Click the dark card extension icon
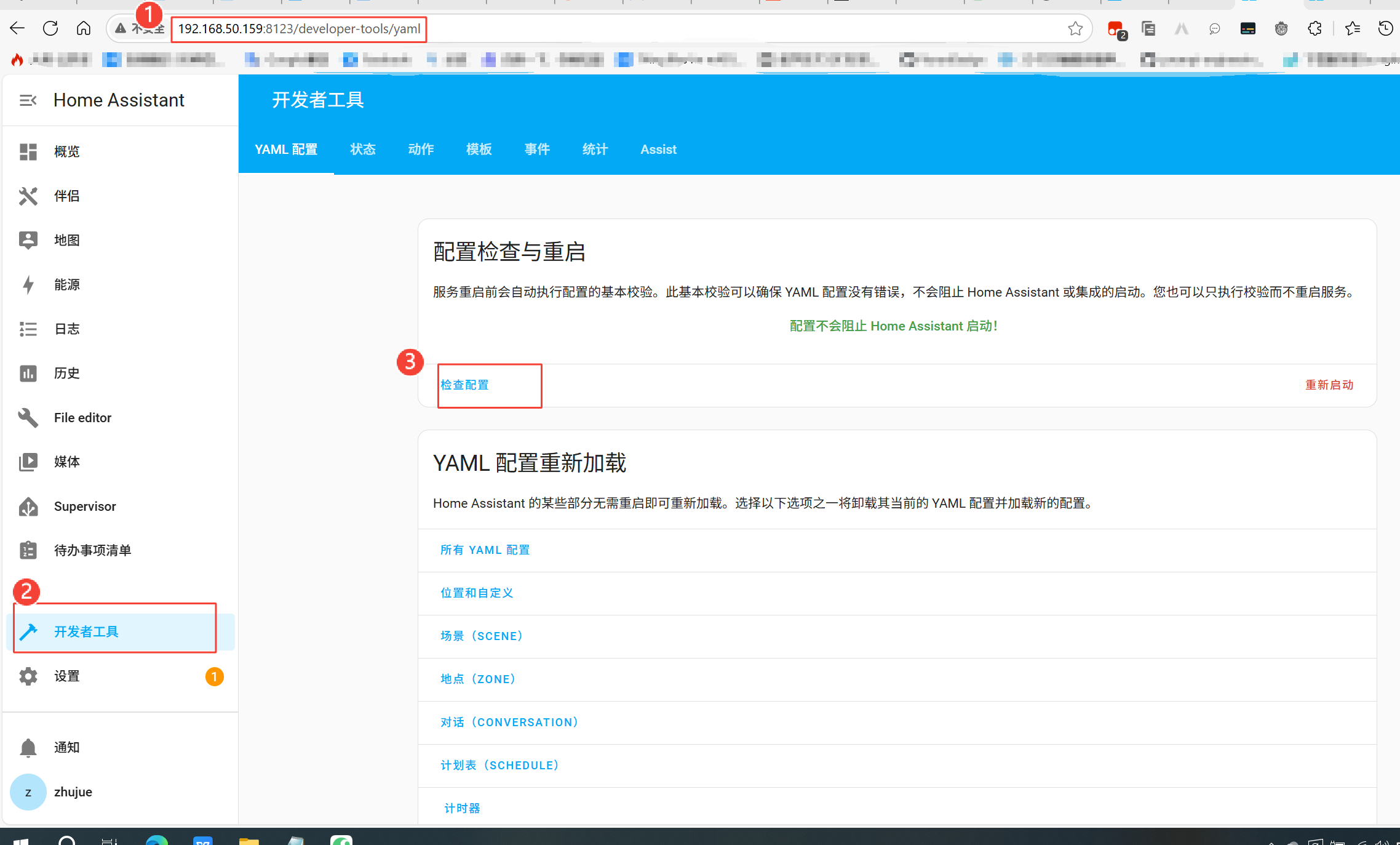The width and height of the screenshot is (1400, 845). point(1248,28)
